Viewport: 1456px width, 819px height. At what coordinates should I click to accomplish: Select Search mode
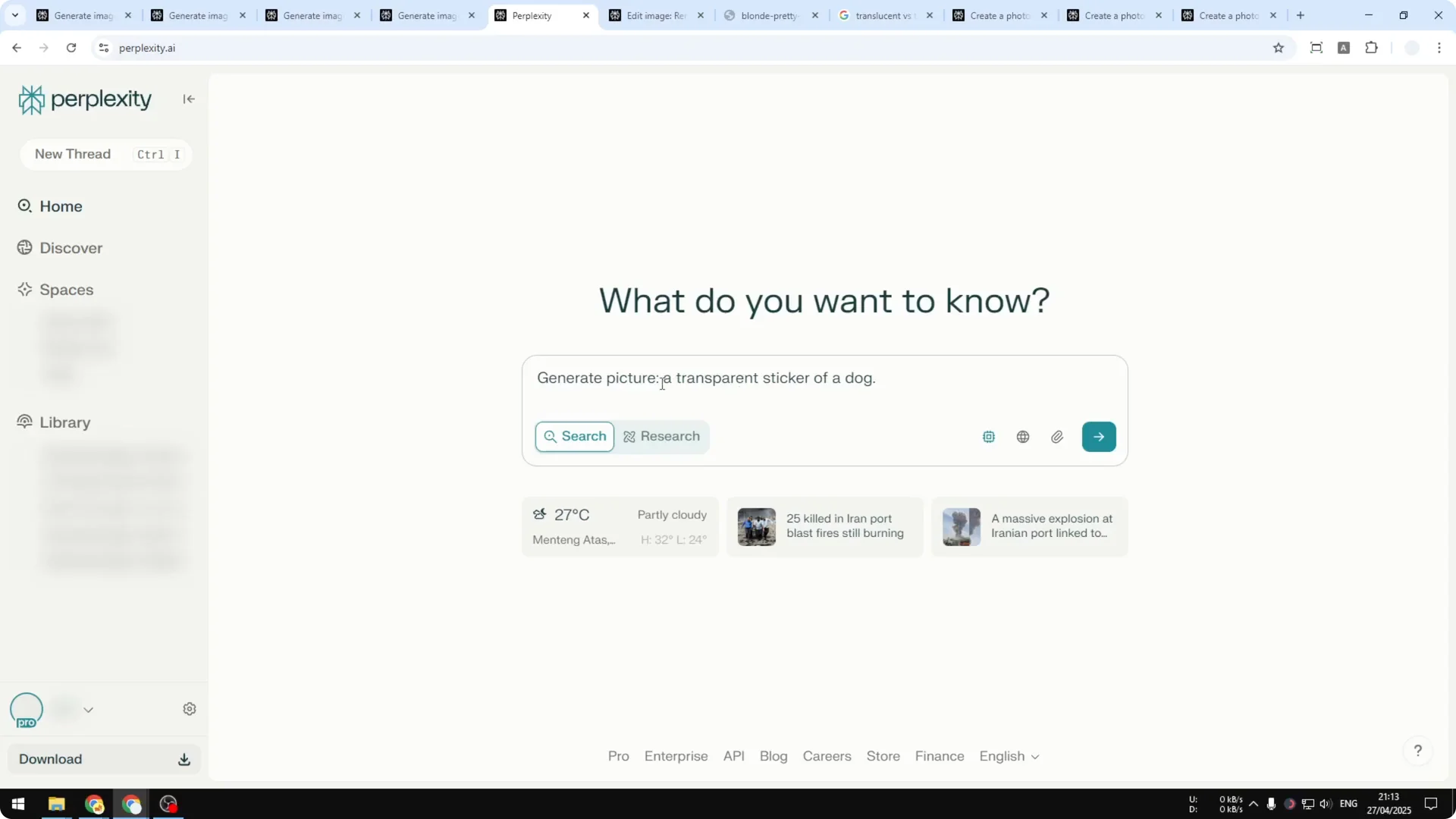[x=574, y=436]
